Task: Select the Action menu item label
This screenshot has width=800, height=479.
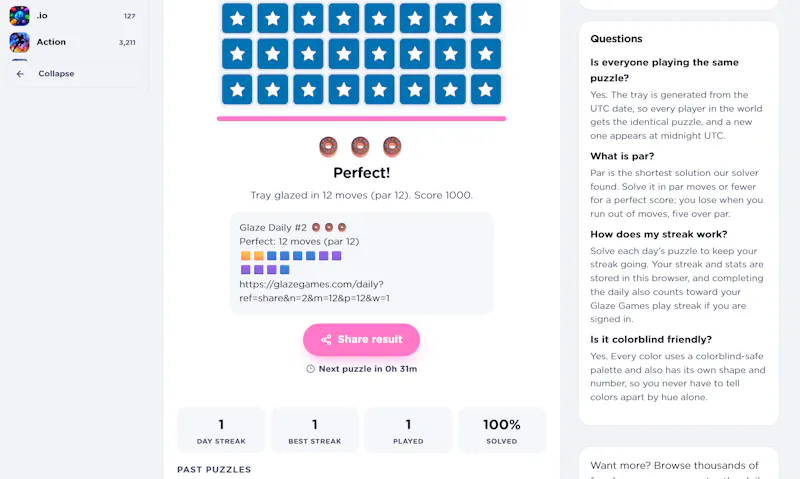Action: click(51, 42)
